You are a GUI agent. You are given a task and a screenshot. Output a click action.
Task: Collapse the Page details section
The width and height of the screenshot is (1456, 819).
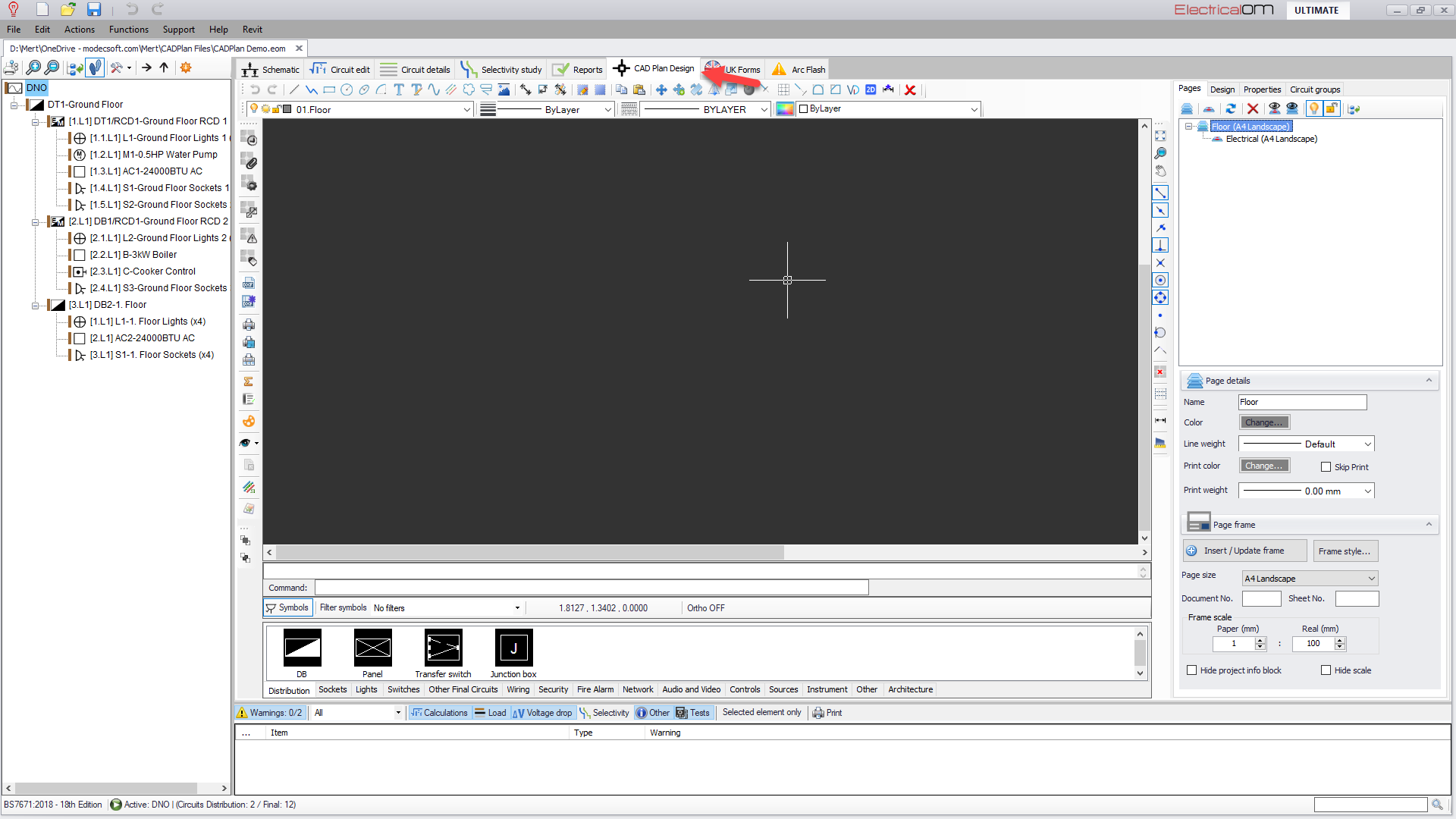click(1429, 381)
